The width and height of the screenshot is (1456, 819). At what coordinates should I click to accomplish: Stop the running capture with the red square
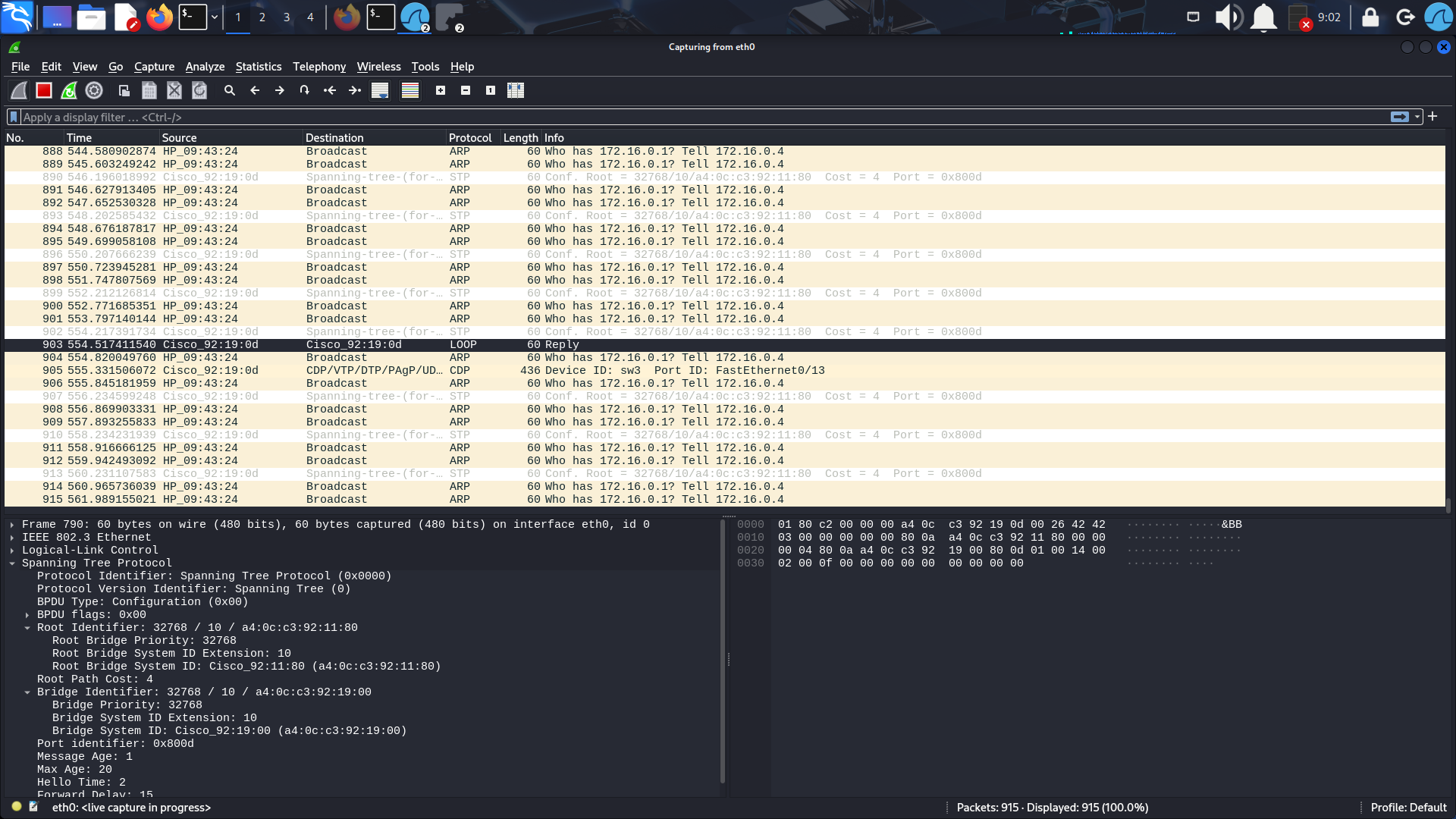click(x=44, y=90)
